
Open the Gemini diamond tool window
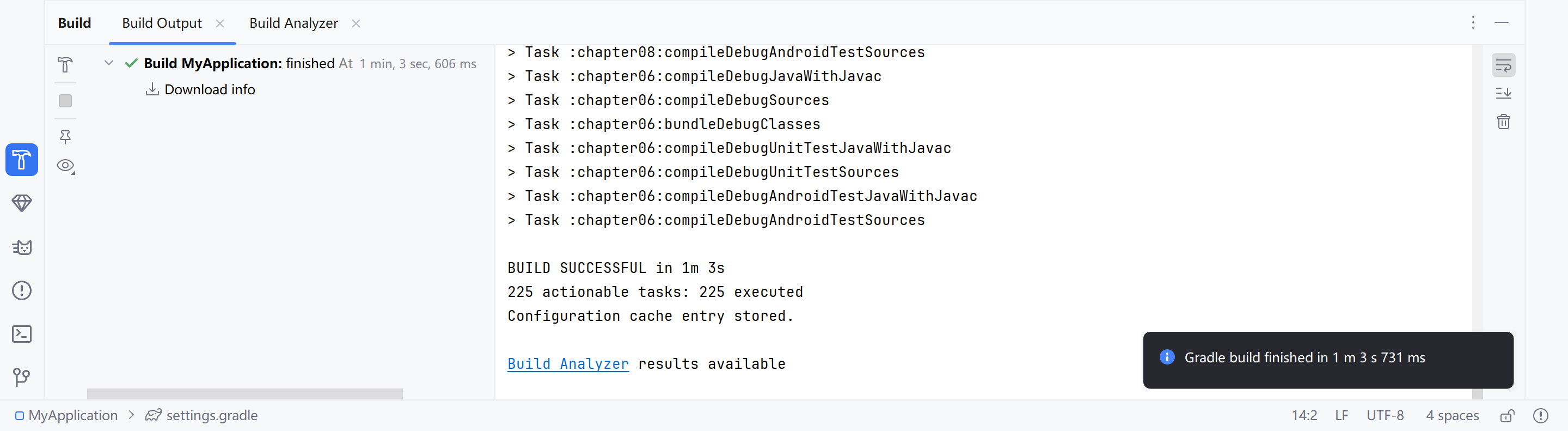pos(22,203)
